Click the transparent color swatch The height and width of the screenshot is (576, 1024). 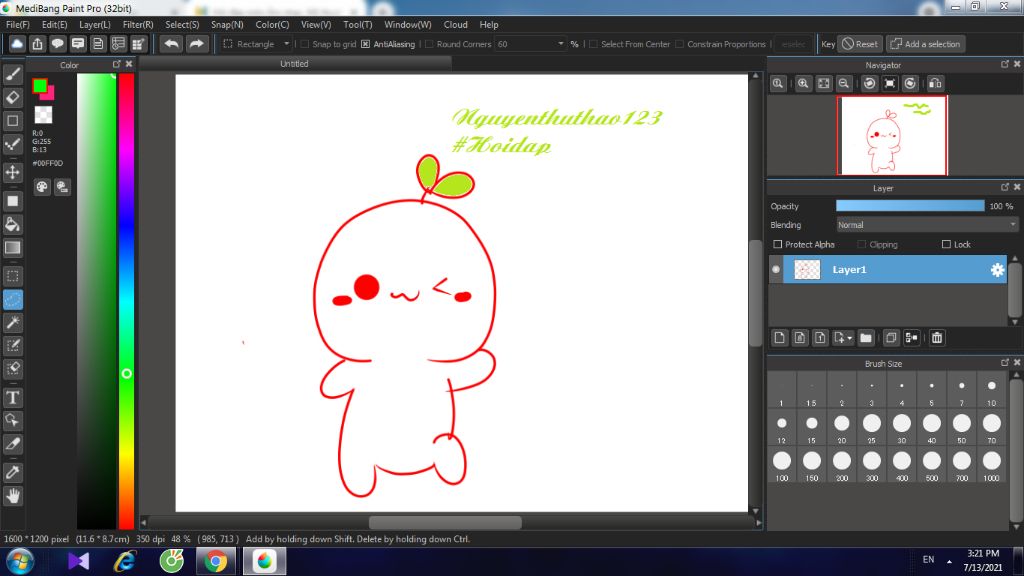43,115
